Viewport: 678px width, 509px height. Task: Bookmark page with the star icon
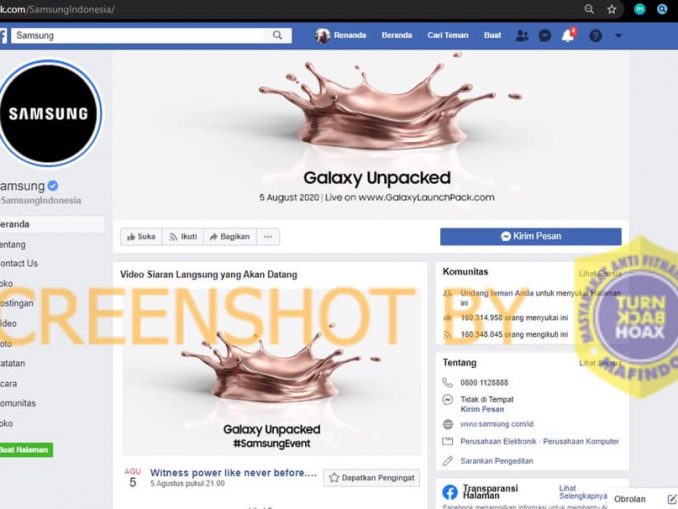tap(611, 9)
